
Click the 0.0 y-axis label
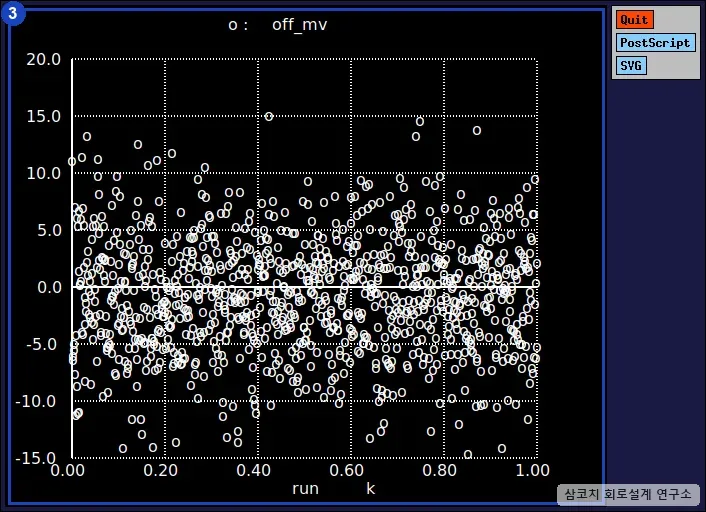(49, 287)
